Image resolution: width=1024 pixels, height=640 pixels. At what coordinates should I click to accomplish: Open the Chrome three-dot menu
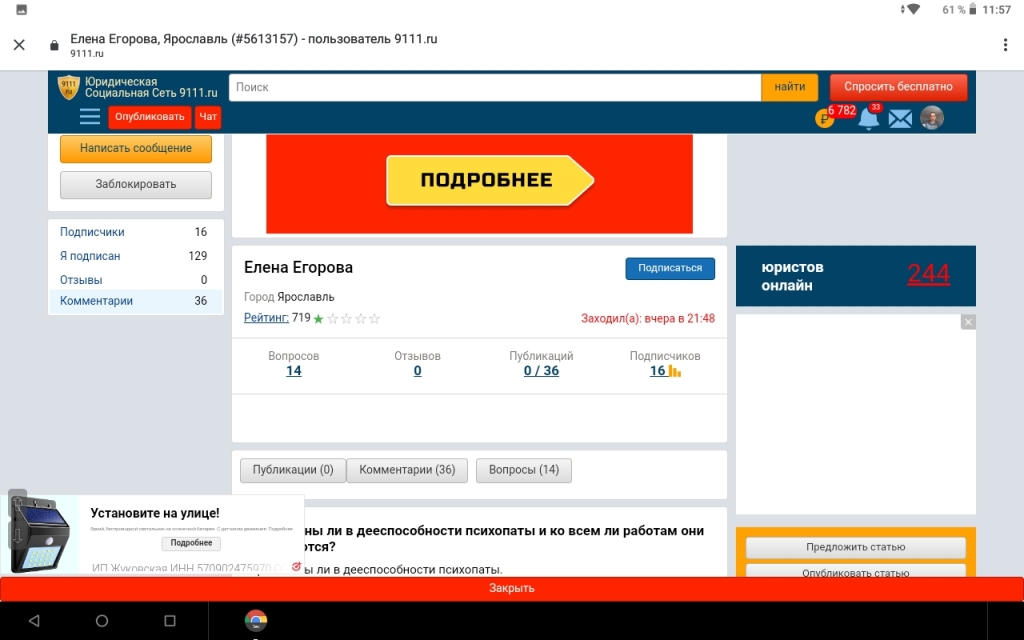click(x=1005, y=45)
